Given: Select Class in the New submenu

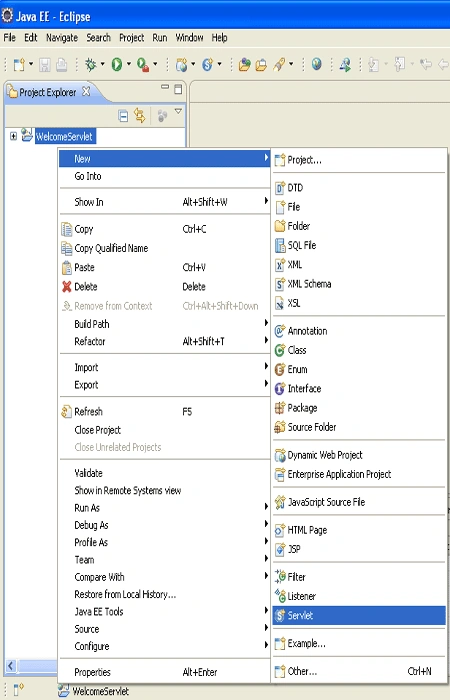Looking at the screenshot, I should pos(358,350).
